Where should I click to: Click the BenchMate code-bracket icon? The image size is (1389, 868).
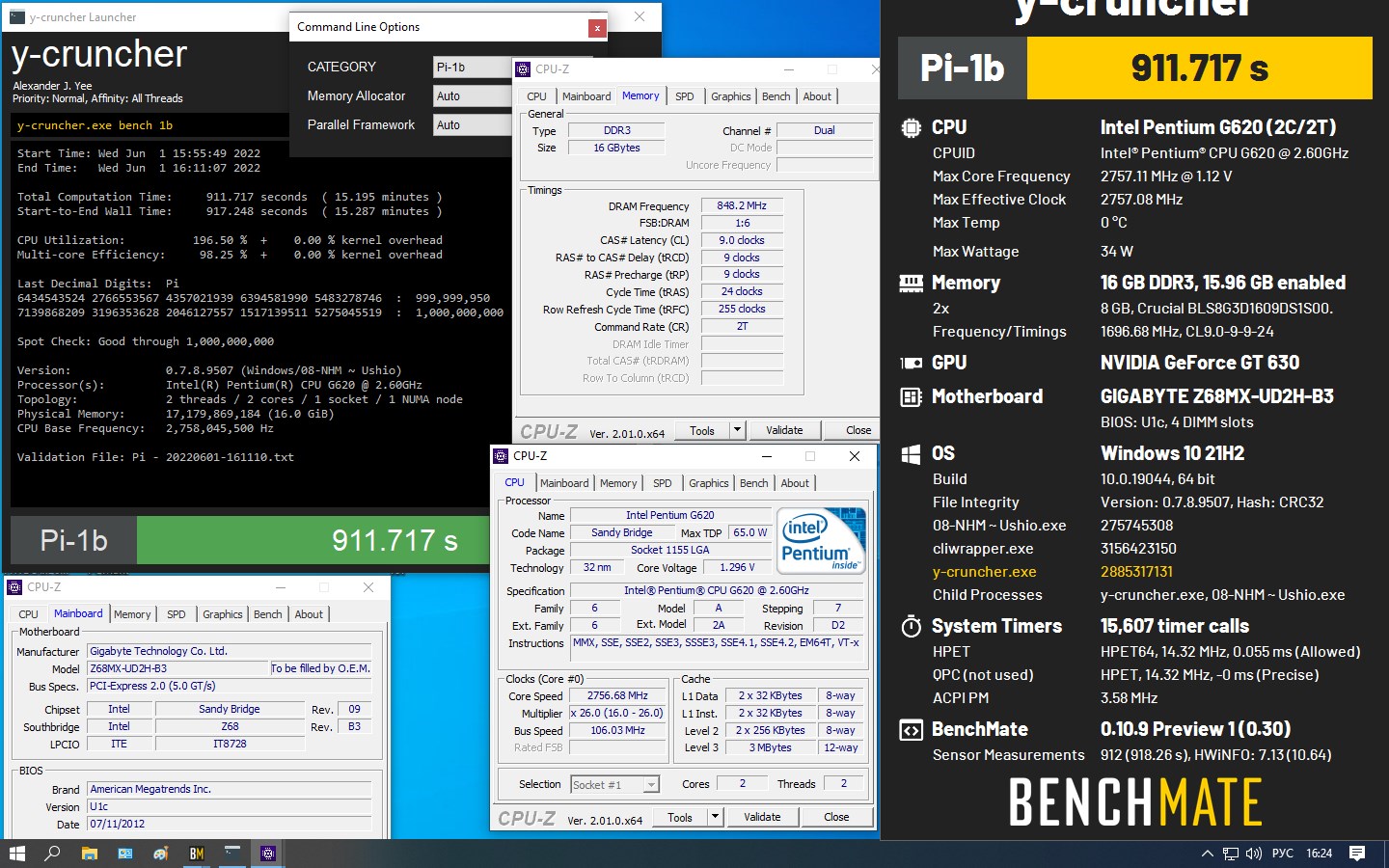[911, 729]
